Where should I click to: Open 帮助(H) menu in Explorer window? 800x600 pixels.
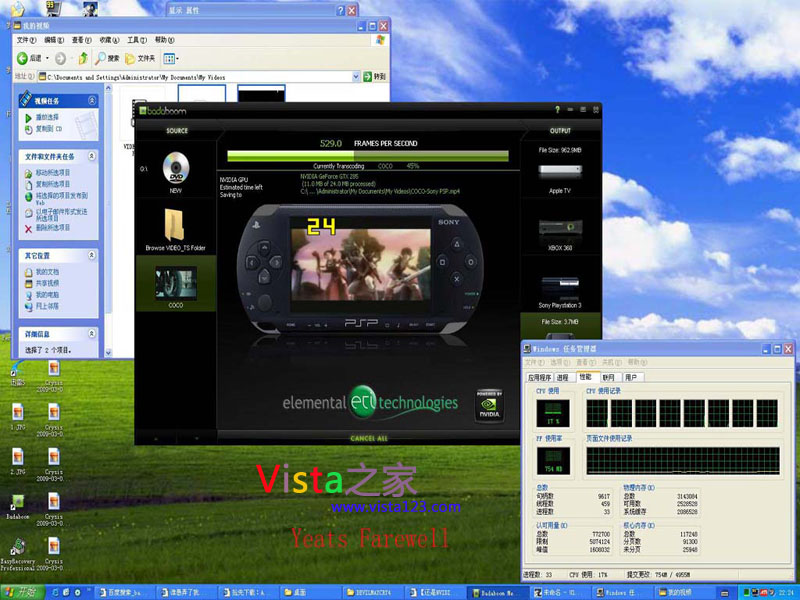click(164, 40)
